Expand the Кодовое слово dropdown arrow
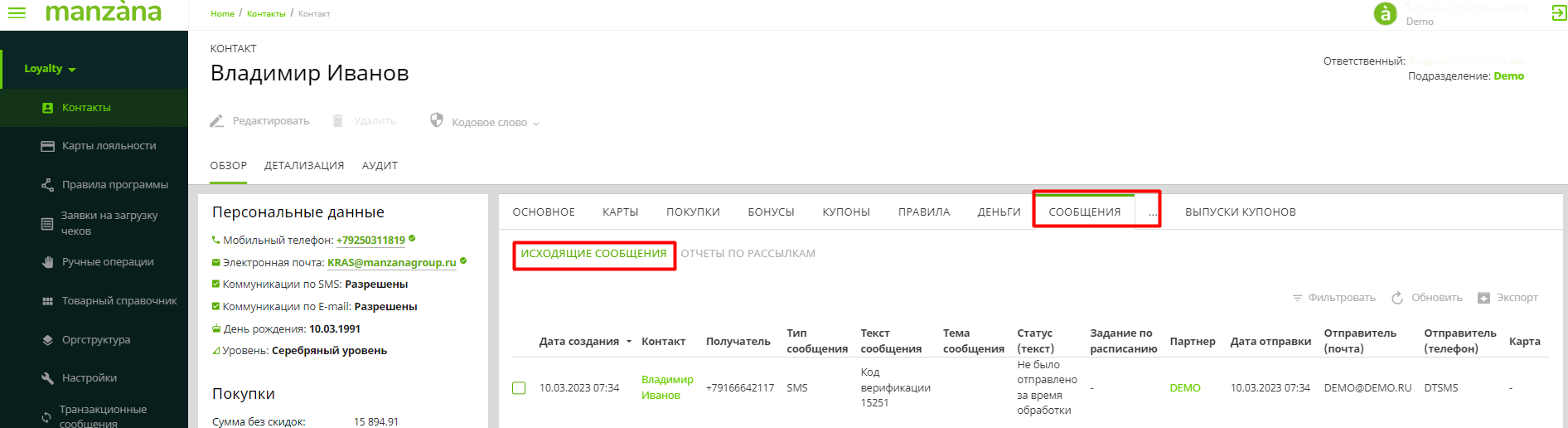The image size is (1568, 428). coord(536,124)
